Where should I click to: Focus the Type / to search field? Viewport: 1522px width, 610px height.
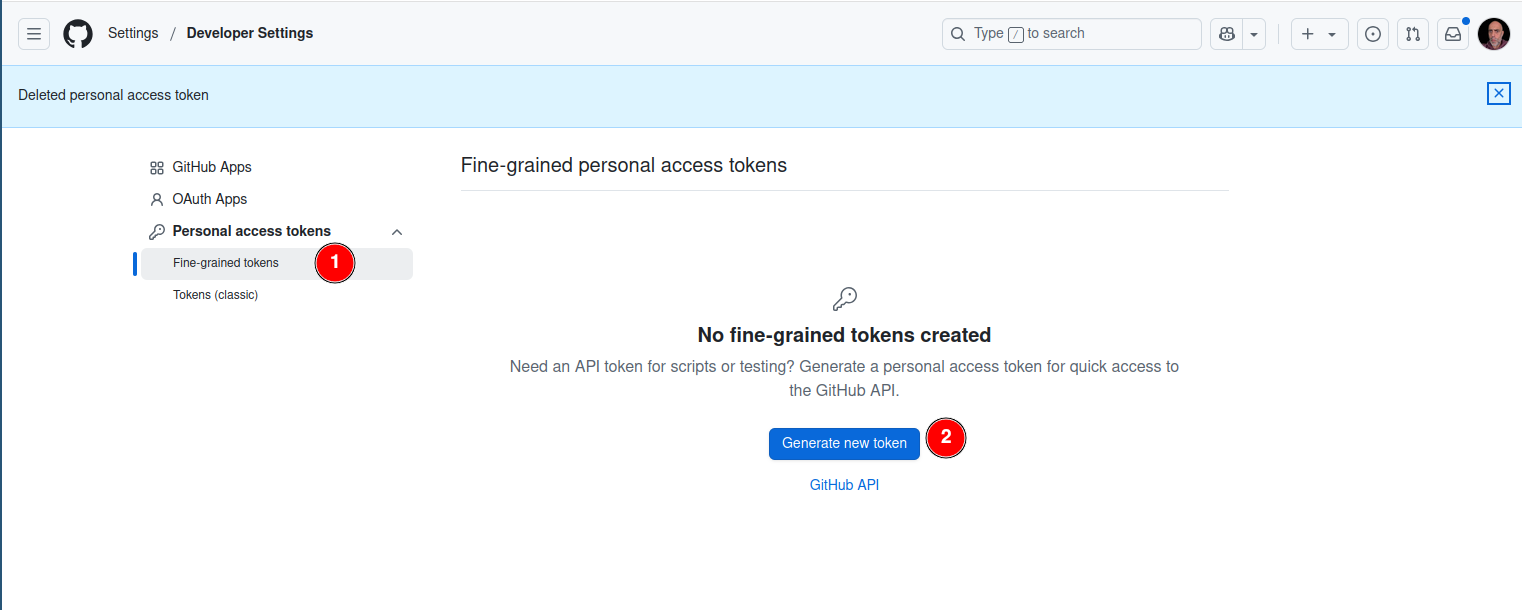[1072, 34]
